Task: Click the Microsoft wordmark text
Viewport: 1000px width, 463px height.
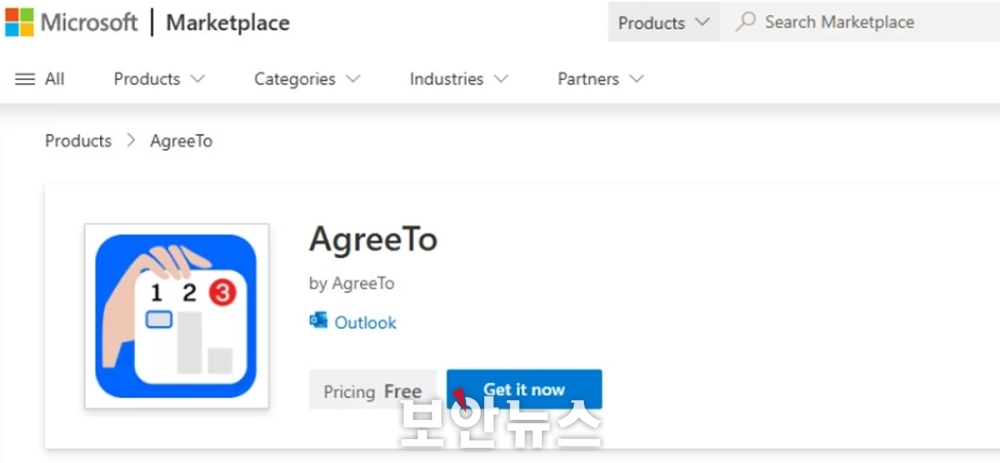Action: coord(89,23)
